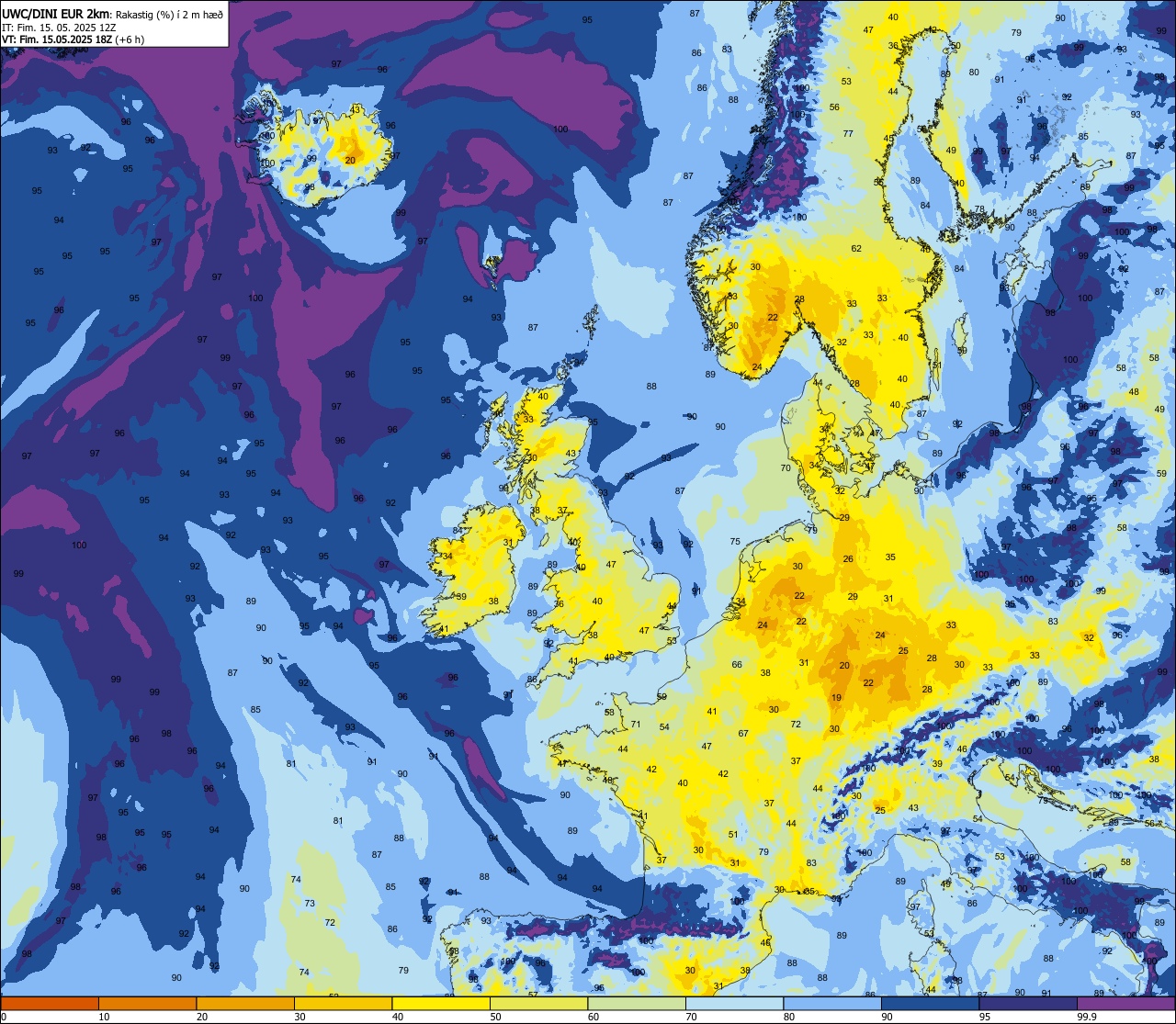Select the orange 10–20 legend swatch
1176x1024 pixels.
(147, 1003)
